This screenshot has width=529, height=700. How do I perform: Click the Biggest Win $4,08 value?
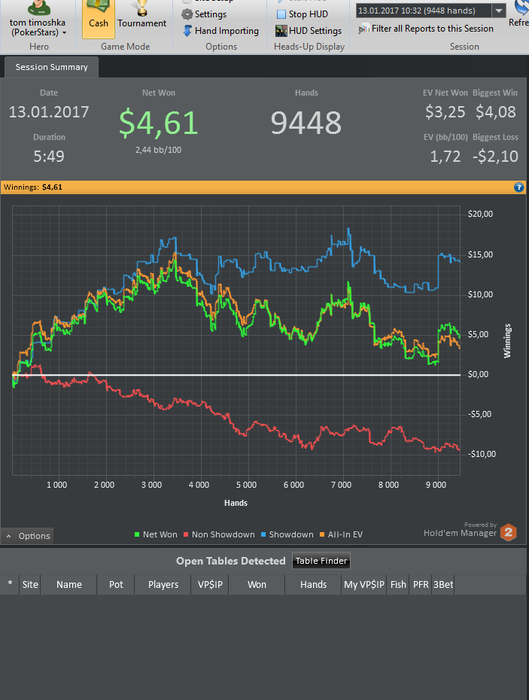point(496,112)
